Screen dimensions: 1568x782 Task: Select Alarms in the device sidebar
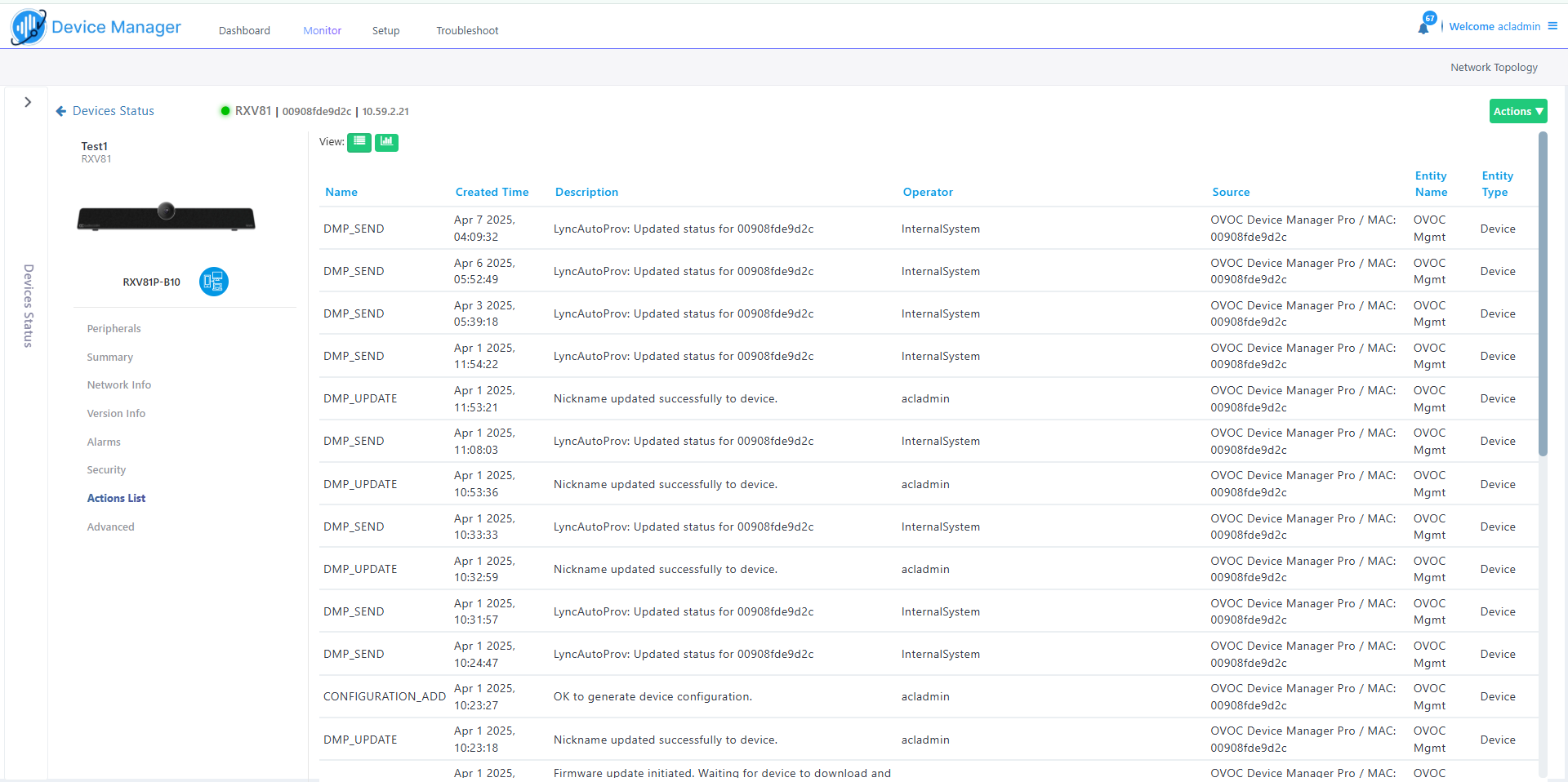pyautogui.click(x=104, y=442)
